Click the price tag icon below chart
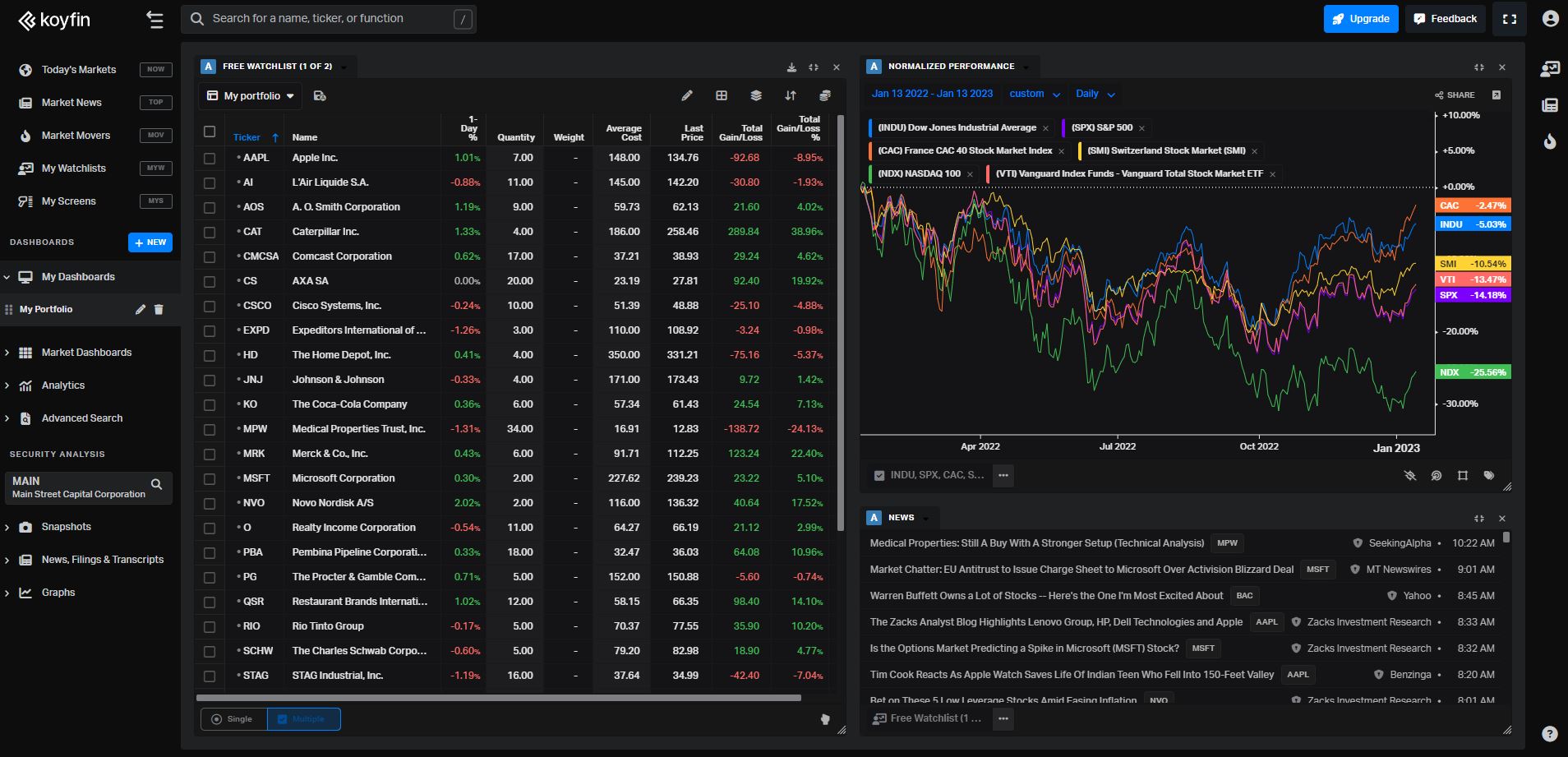 [x=1489, y=475]
